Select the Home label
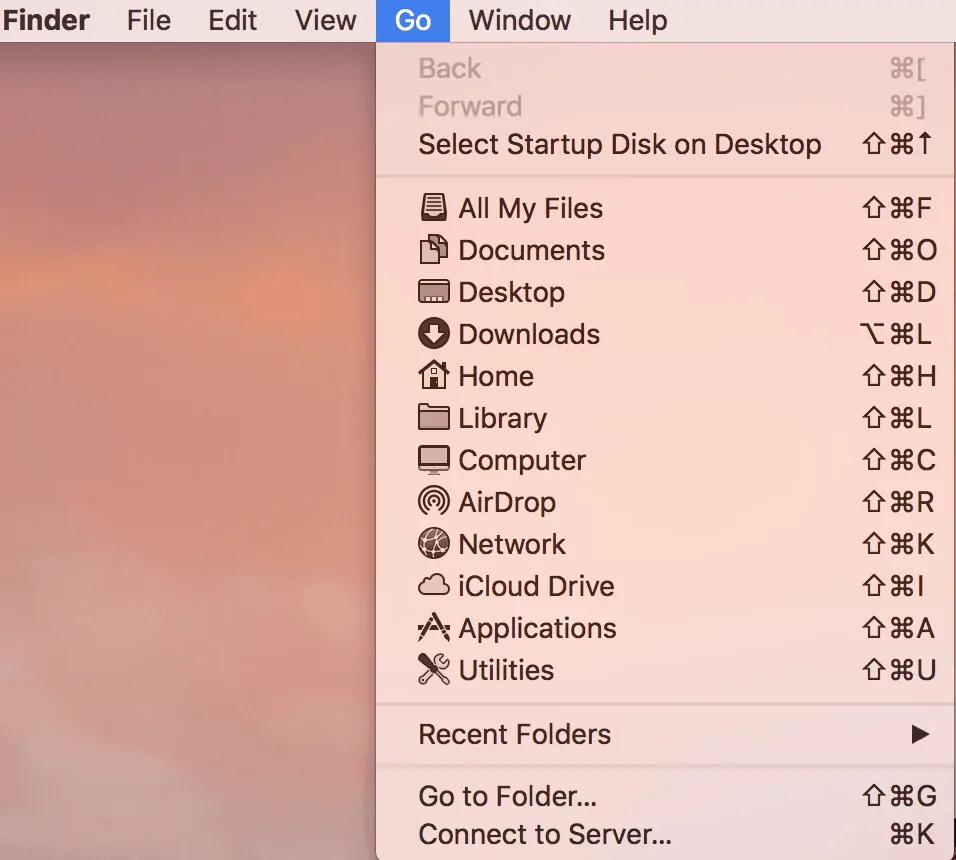This screenshot has height=860, width=956. click(x=496, y=376)
